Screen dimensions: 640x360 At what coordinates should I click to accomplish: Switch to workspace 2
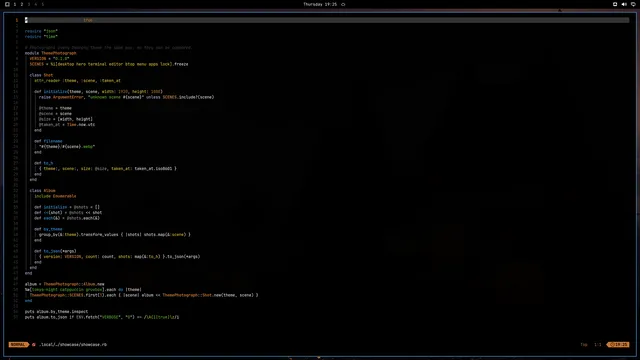click(x=22, y=4)
